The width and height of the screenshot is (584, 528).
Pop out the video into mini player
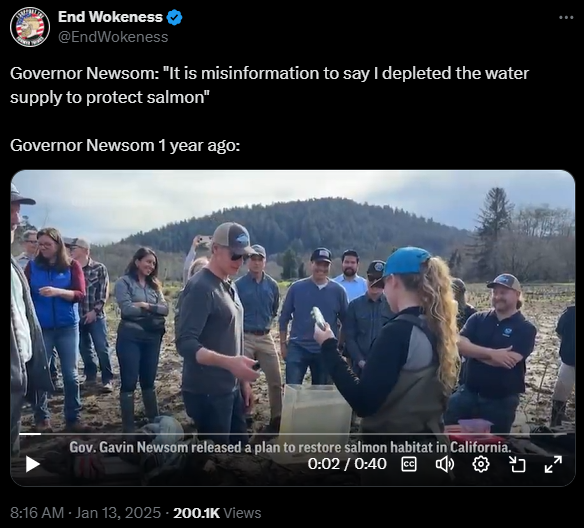tap(517, 464)
